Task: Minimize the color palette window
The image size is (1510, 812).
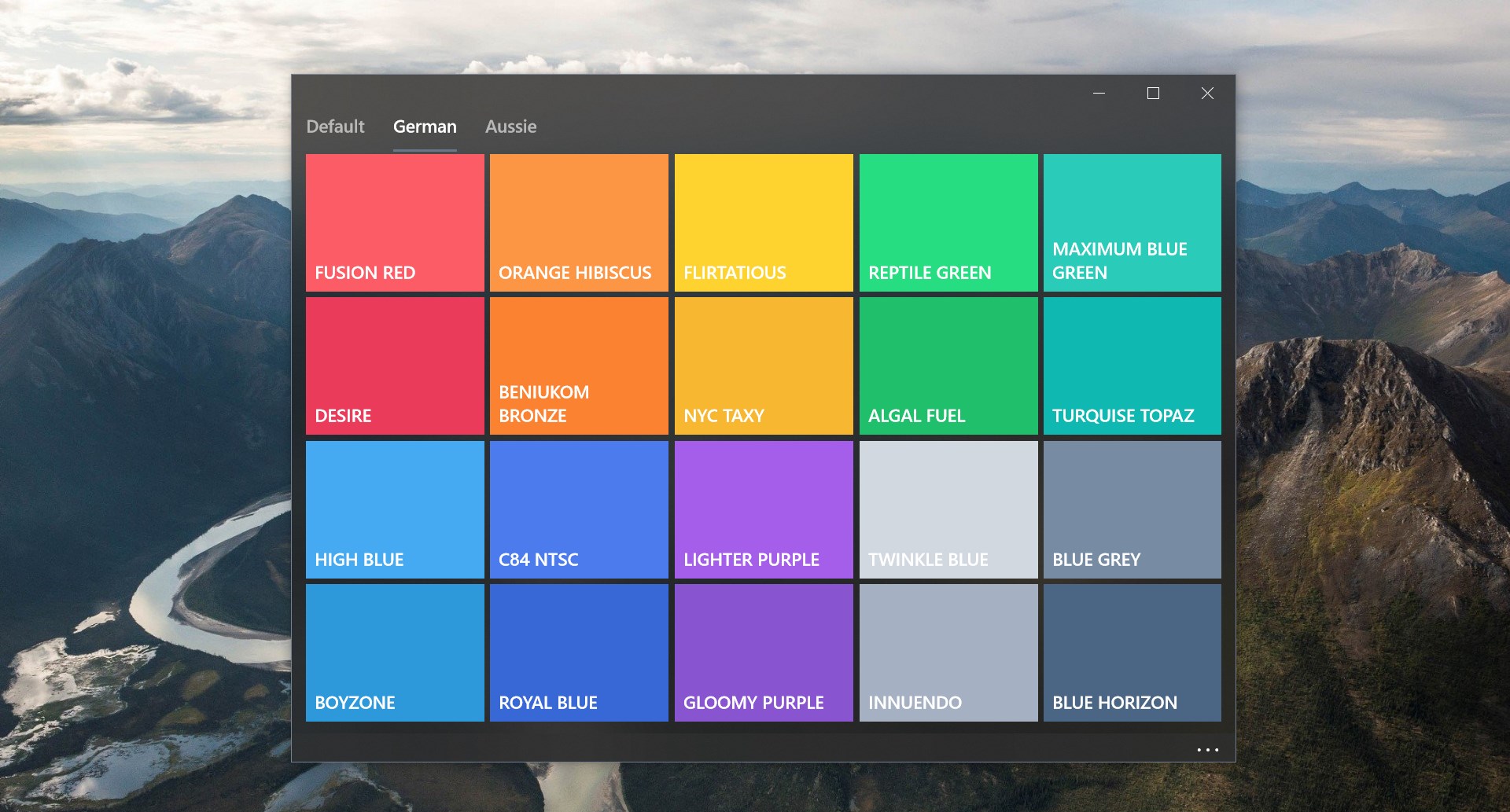Action: tap(1099, 94)
